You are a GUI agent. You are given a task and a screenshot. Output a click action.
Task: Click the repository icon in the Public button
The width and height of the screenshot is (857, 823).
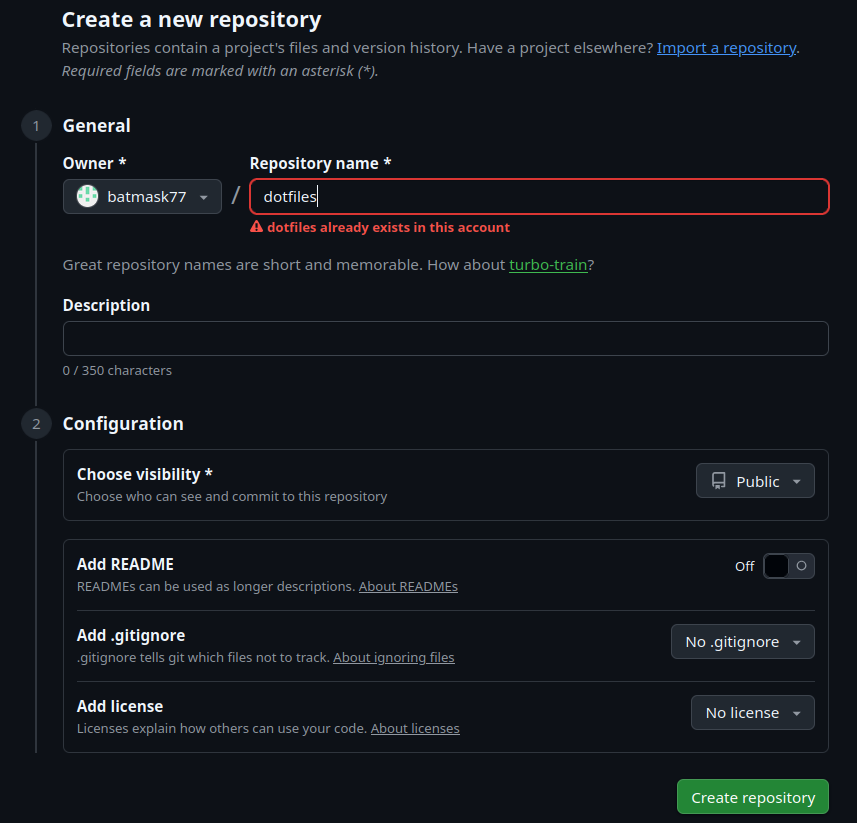tap(718, 481)
